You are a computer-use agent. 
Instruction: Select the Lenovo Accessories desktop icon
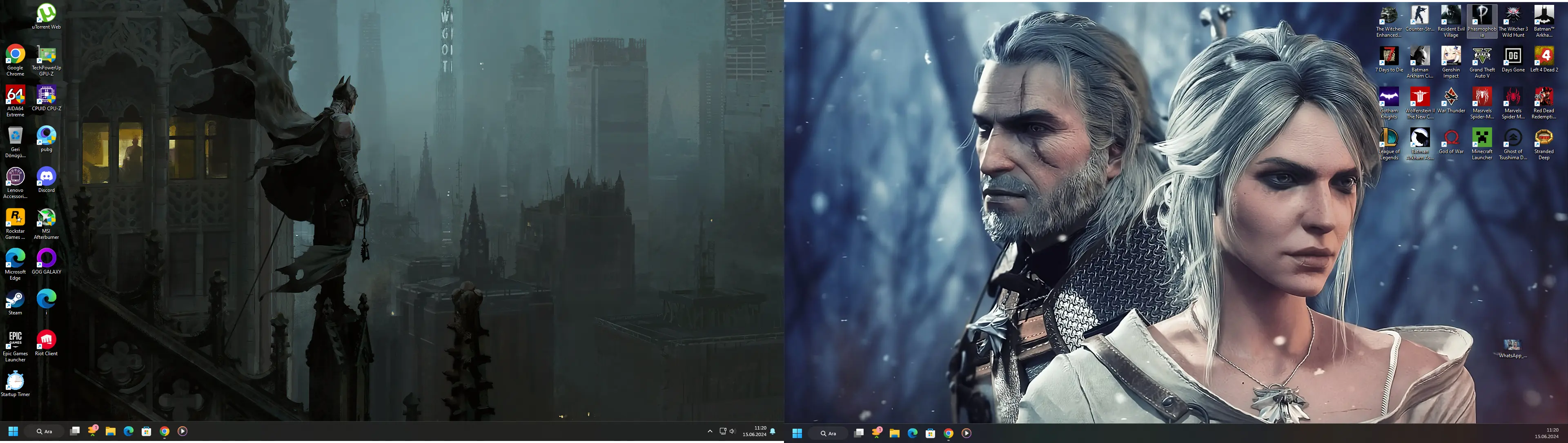(15, 183)
